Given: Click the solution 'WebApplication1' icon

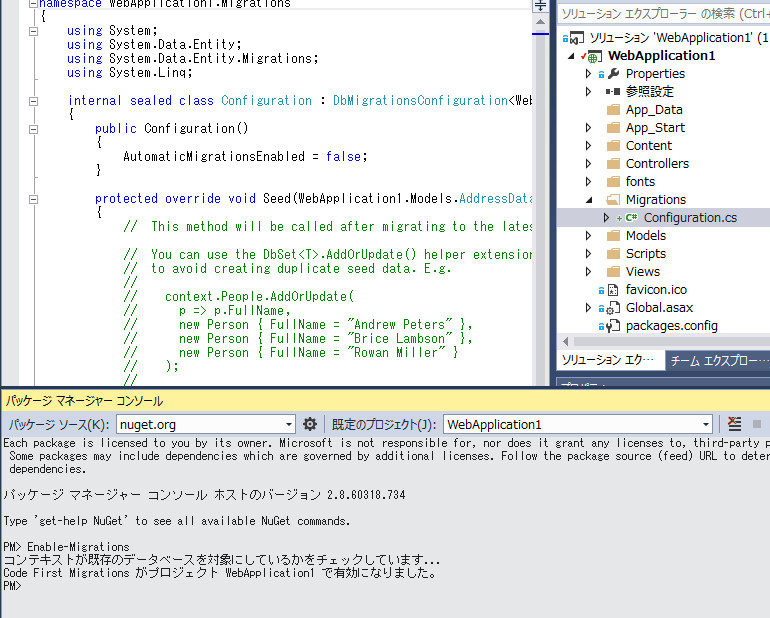Looking at the screenshot, I should click(577, 38).
